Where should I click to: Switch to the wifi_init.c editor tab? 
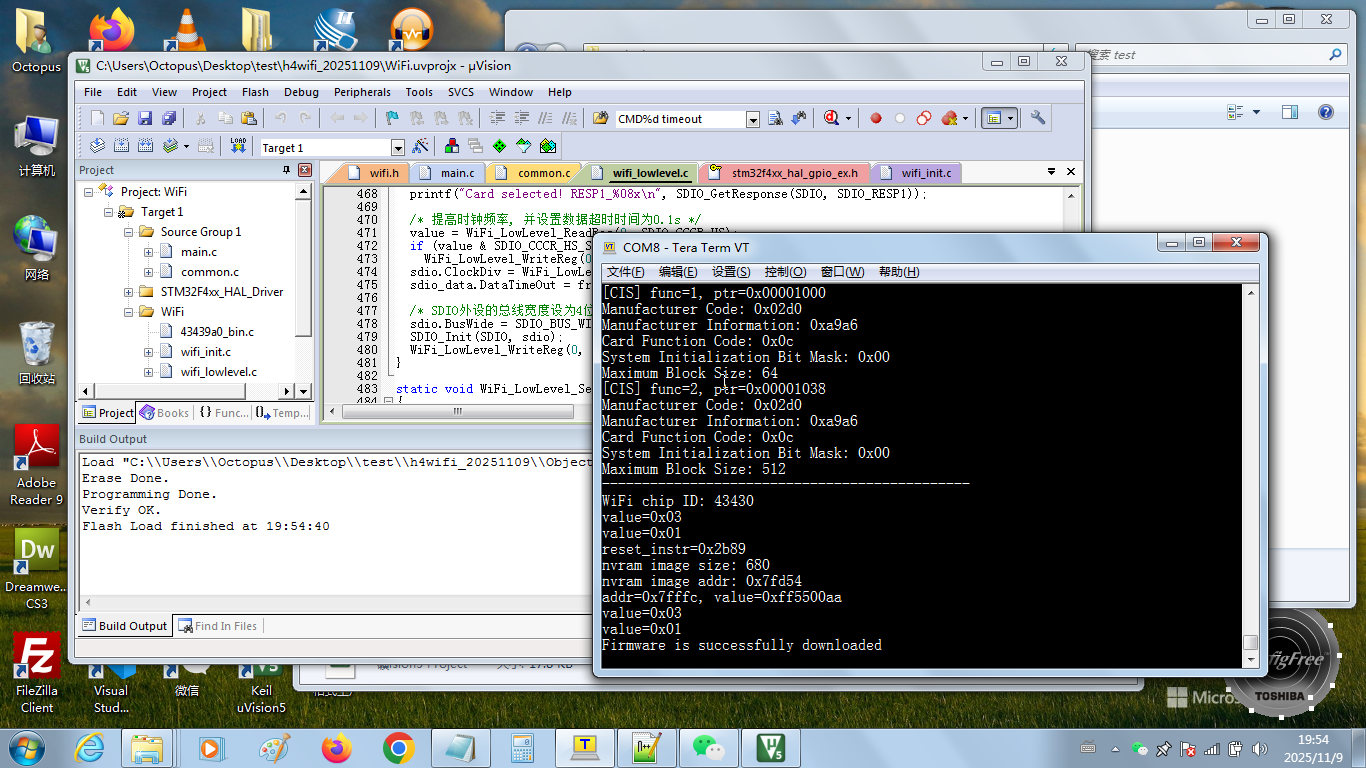tap(926, 173)
